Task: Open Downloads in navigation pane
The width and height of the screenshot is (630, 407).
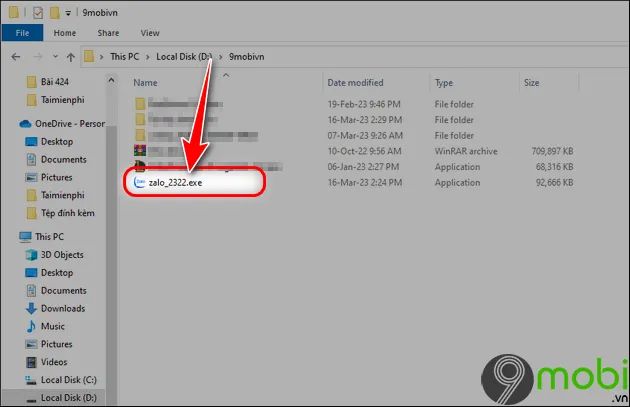Action: (63, 309)
